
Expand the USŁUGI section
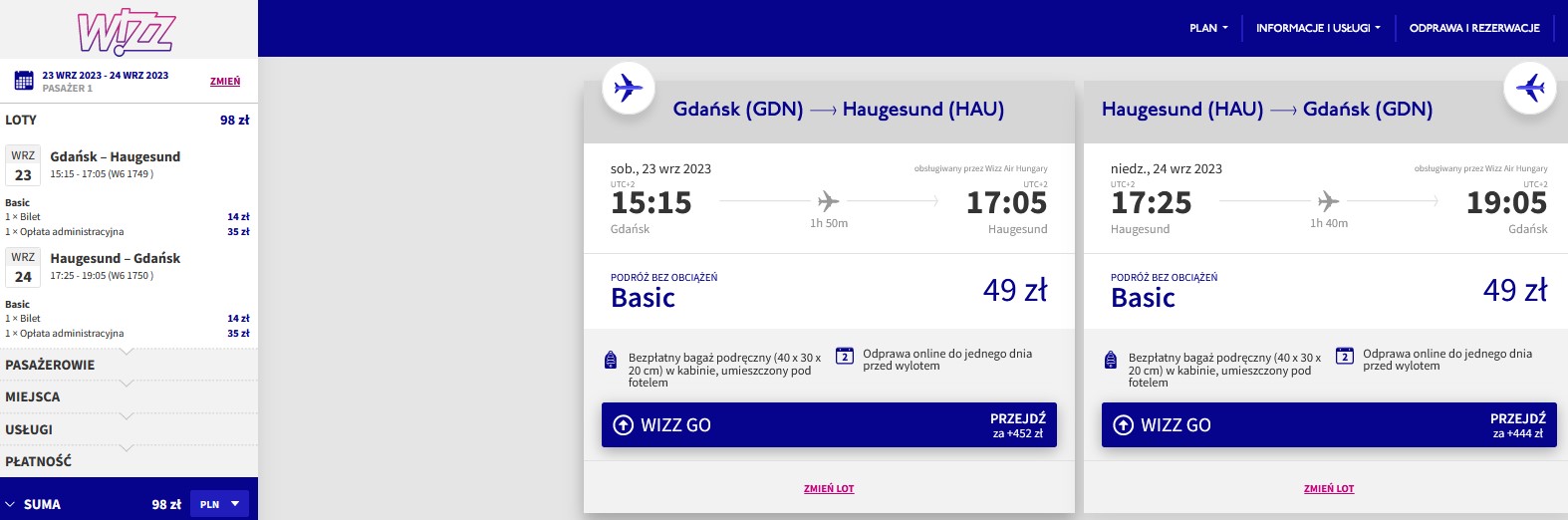pos(129,429)
